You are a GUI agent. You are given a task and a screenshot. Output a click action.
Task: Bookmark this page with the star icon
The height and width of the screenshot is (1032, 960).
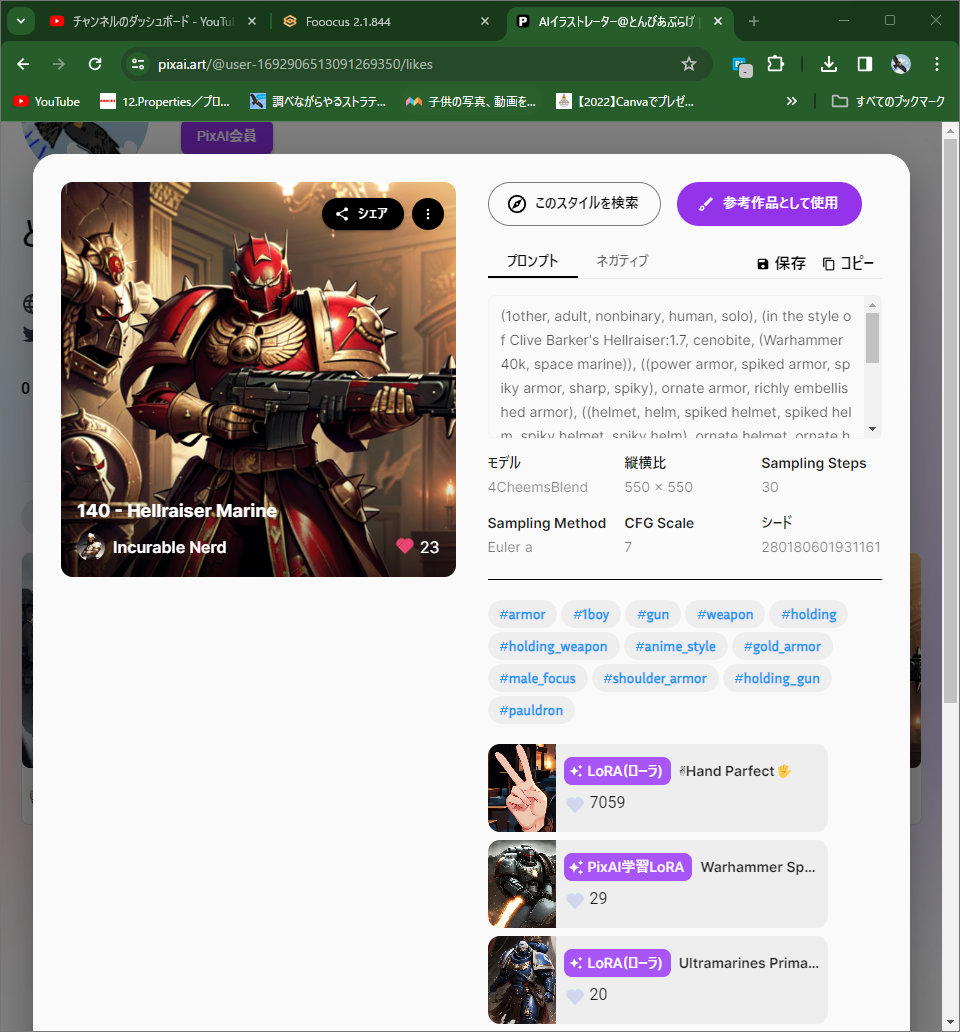[688, 64]
